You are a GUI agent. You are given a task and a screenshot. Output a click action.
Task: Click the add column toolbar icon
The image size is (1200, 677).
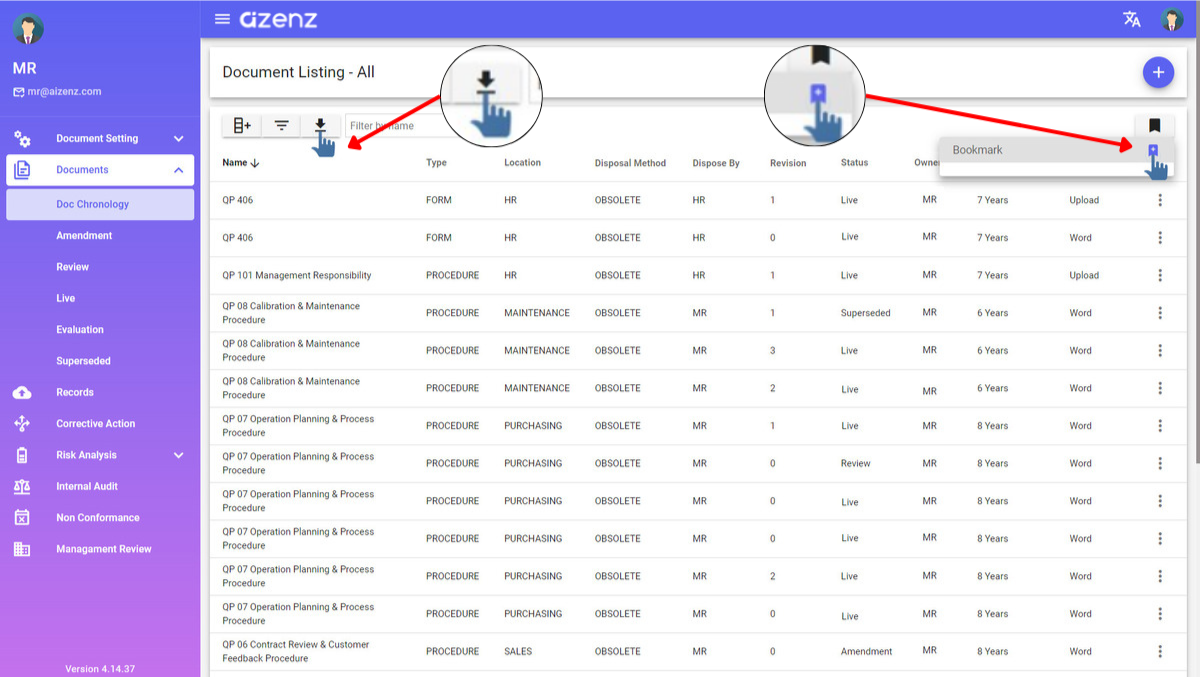pyautogui.click(x=242, y=125)
